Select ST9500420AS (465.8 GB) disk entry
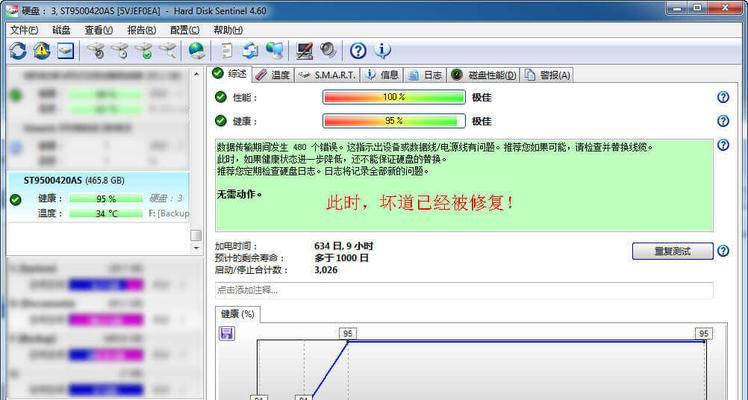 click(x=98, y=196)
